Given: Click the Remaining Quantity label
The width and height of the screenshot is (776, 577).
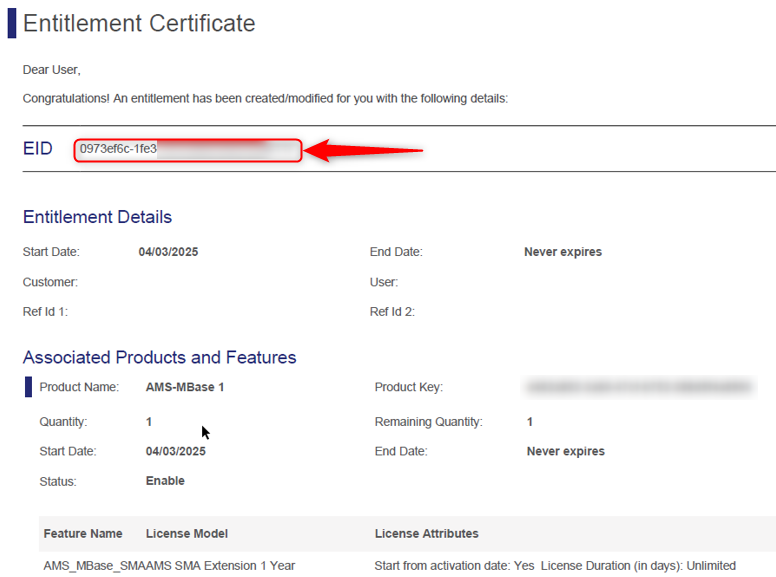Looking at the screenshot, I should [428, 422].
